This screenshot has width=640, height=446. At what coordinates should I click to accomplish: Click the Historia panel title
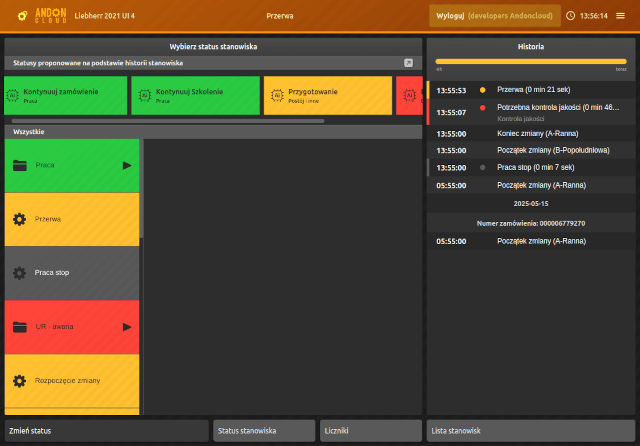(531, 47)
